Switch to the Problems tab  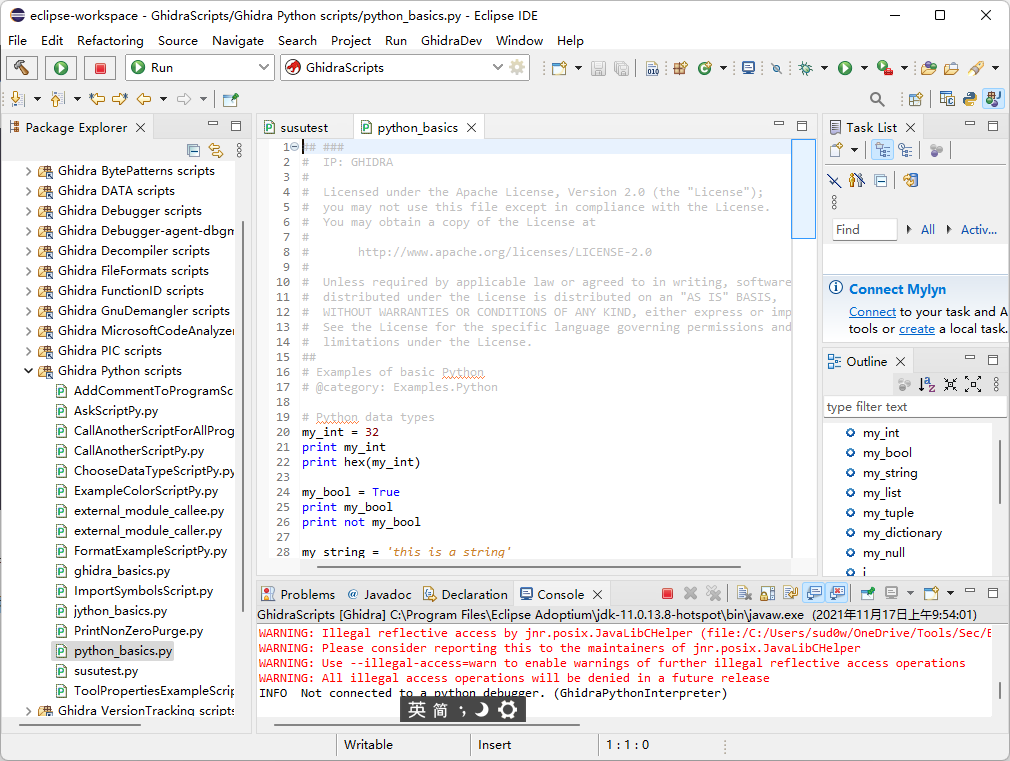pyautogui.click(x=299, y=594)
